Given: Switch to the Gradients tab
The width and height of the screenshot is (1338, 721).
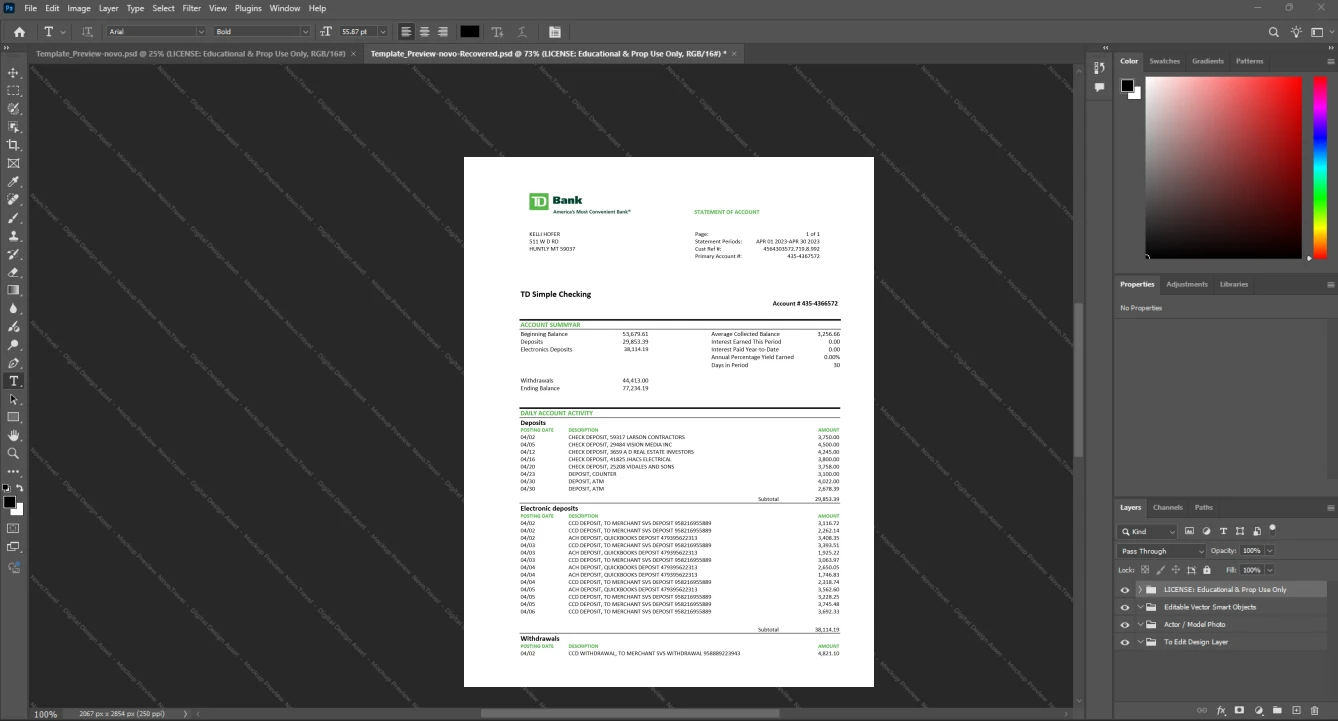Looking at the screenshot, I should click(1207, 61).
